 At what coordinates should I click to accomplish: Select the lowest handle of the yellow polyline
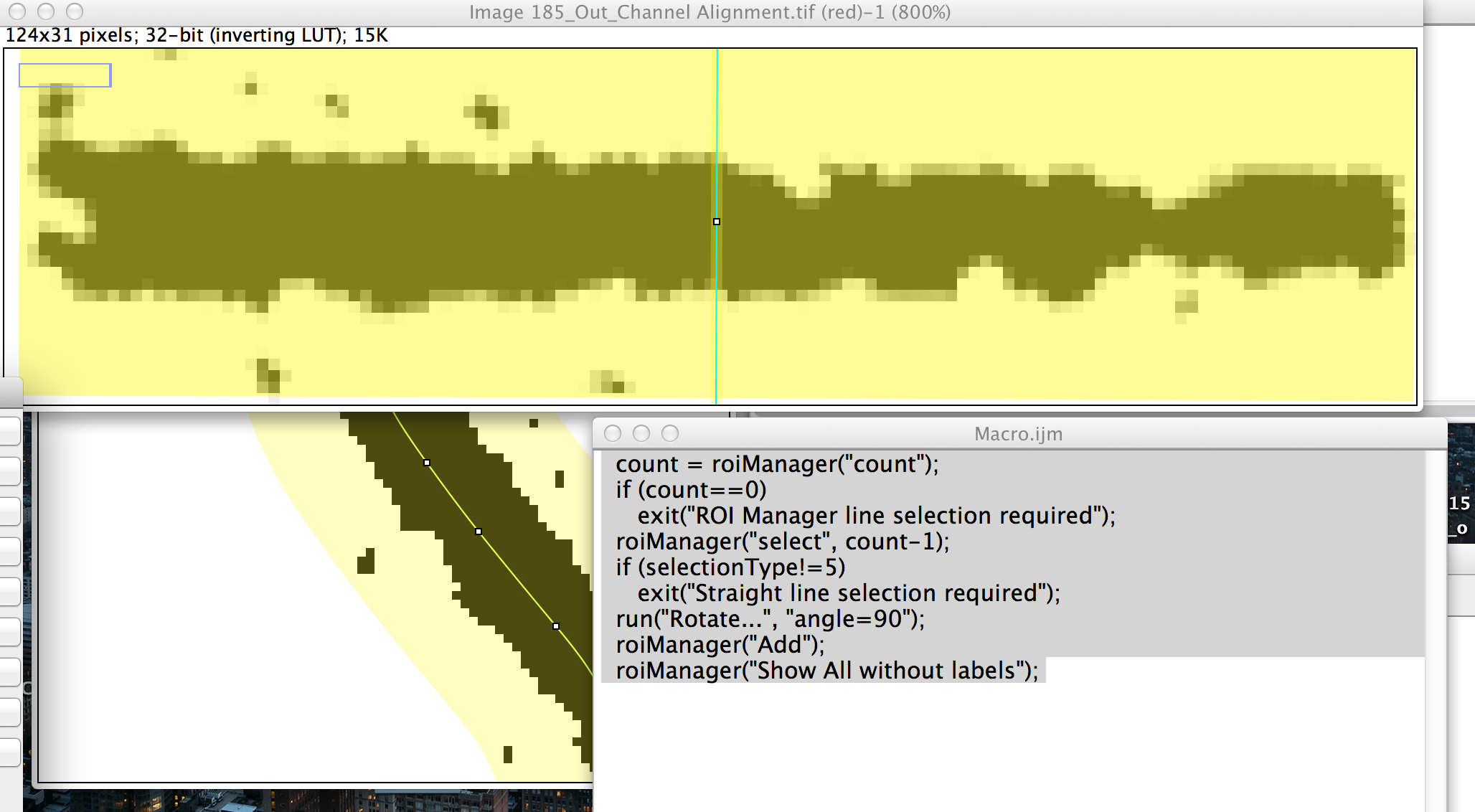click(x=556, y=626)
